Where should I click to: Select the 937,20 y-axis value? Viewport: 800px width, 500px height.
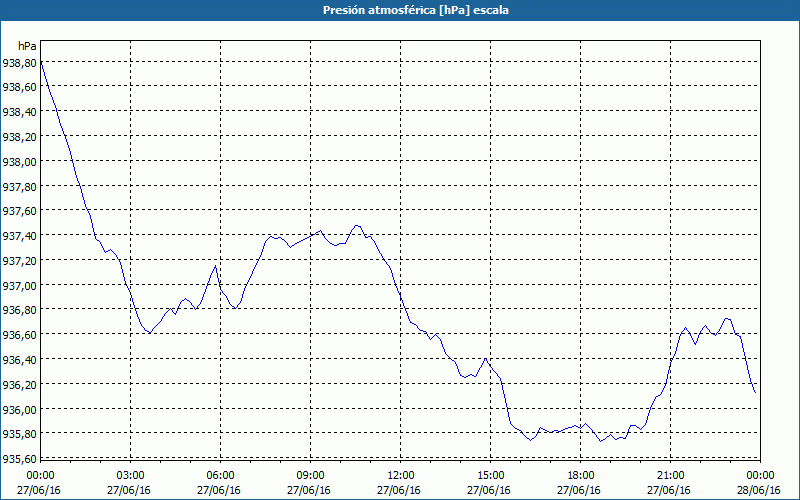[20, 261]
